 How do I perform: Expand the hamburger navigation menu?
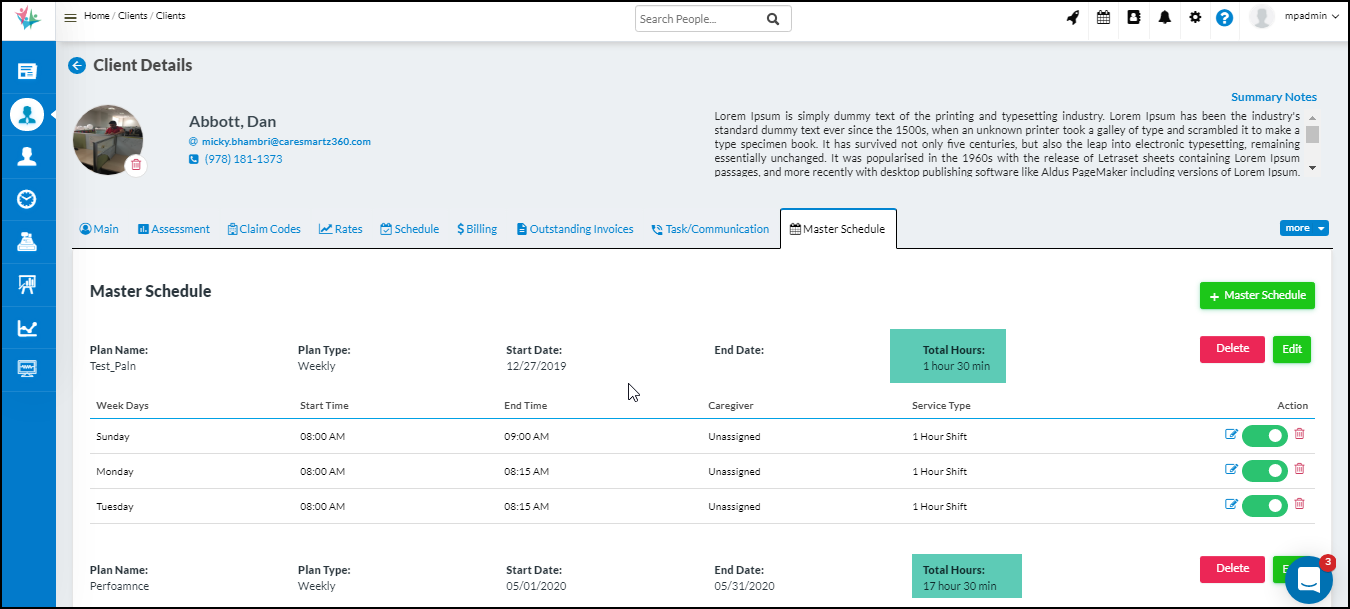pyautogui.click(x=70, y=17)
